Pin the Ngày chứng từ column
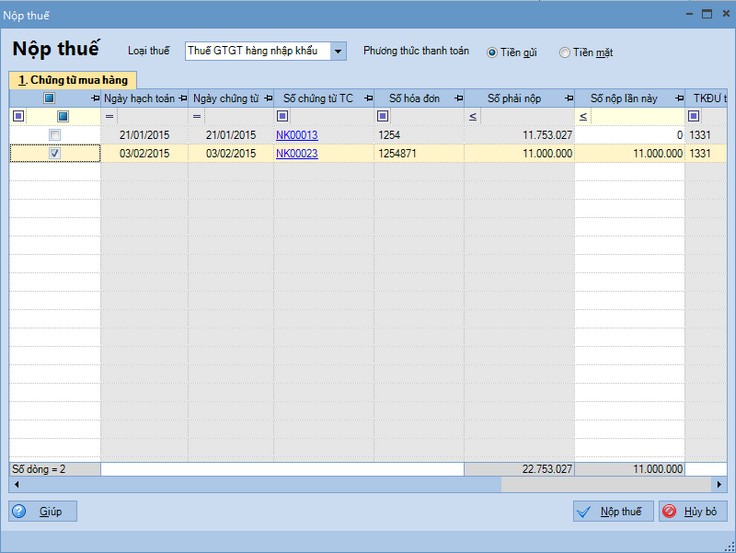736x553 pixels. (268, 98)
